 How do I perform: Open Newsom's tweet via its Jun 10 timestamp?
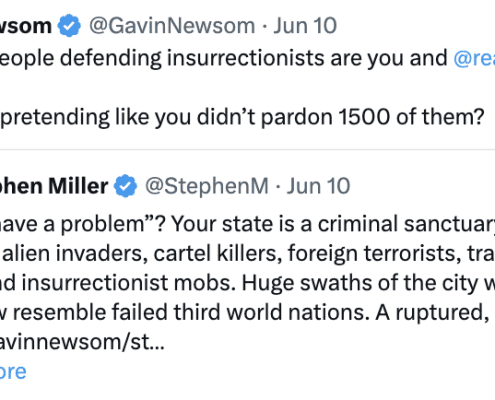305,26
